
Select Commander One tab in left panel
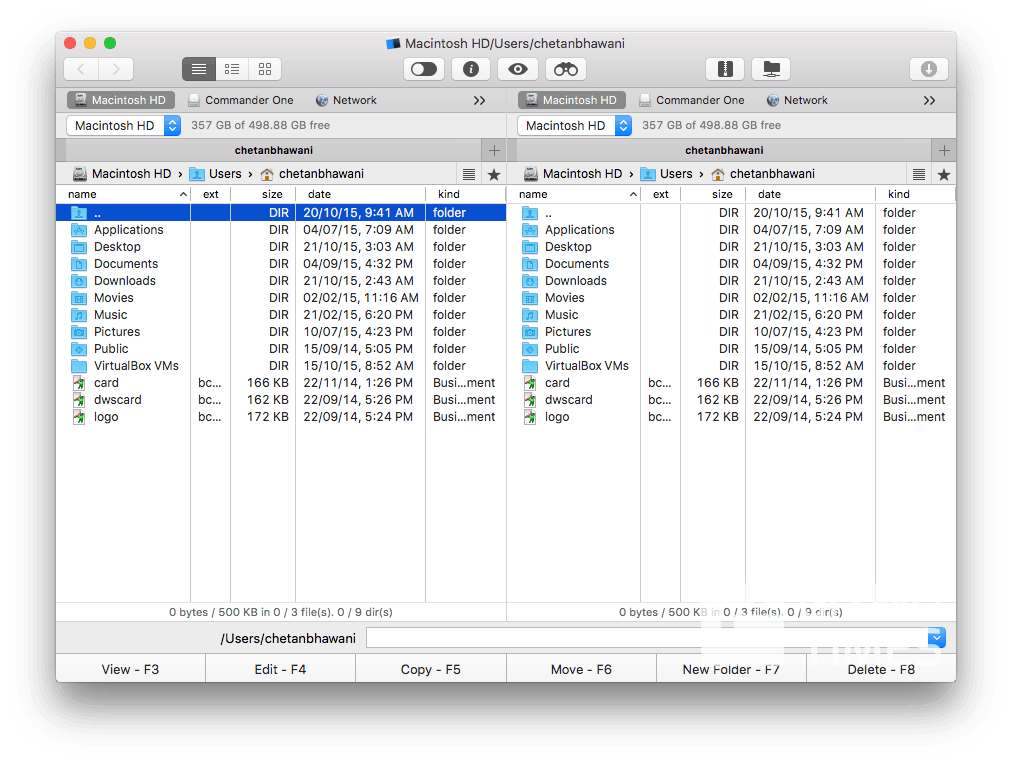[x=241, y=100]
